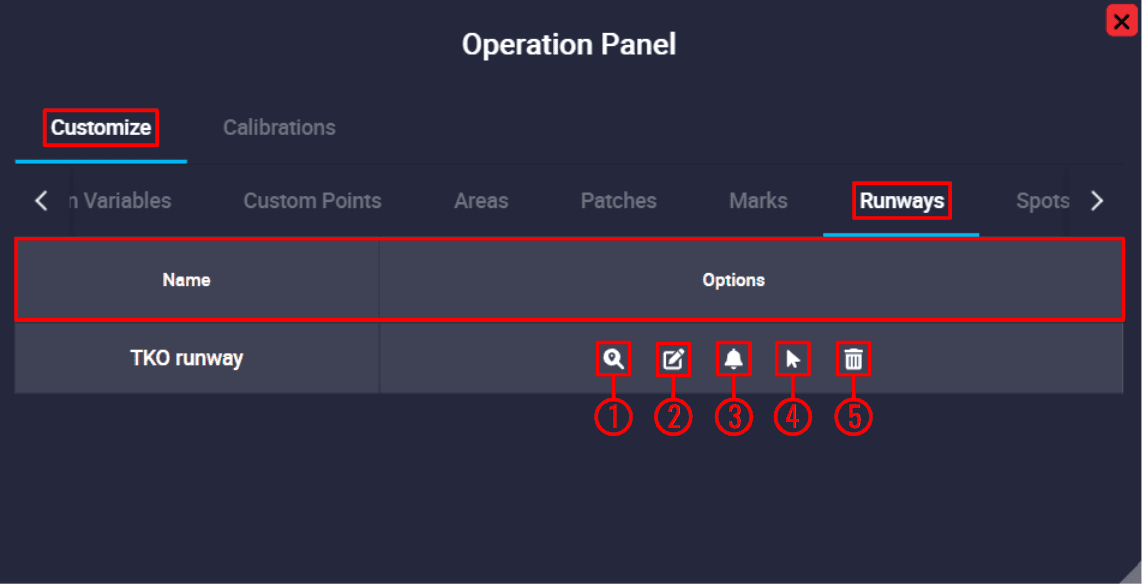Open the Areas tab

(481, 201)
